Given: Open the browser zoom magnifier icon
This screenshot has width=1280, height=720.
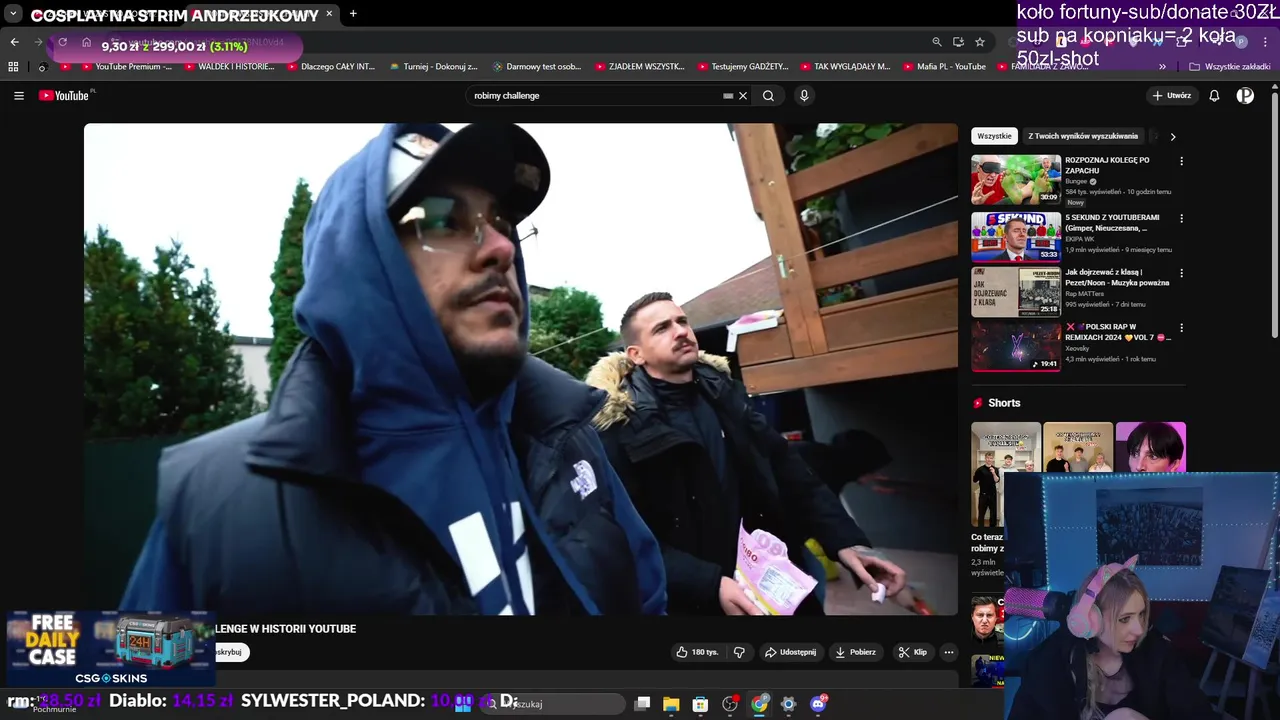Looking at the screenshot, I should [x=936, y=42].
